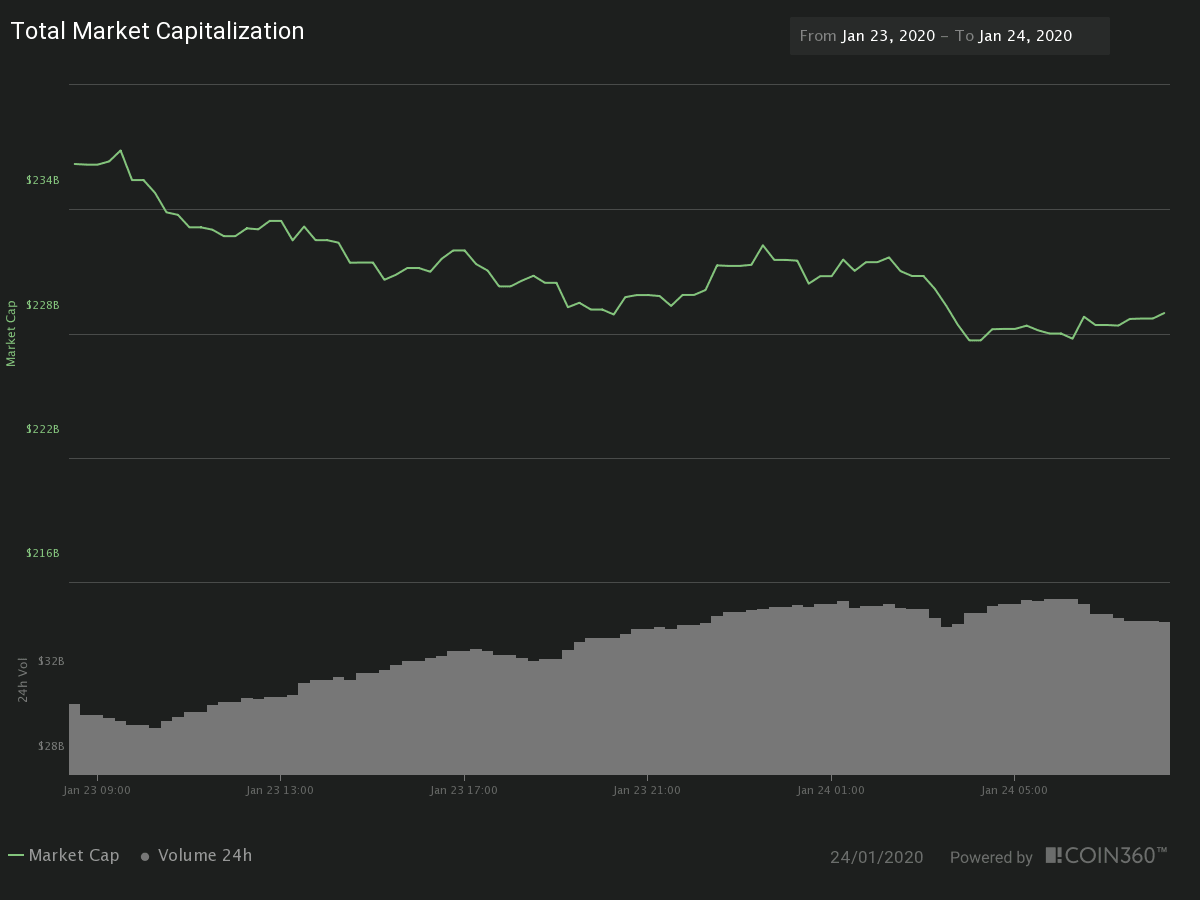The image size is (1200, 900).
Task: Click the Powered by text link
Action: point(991,857)
